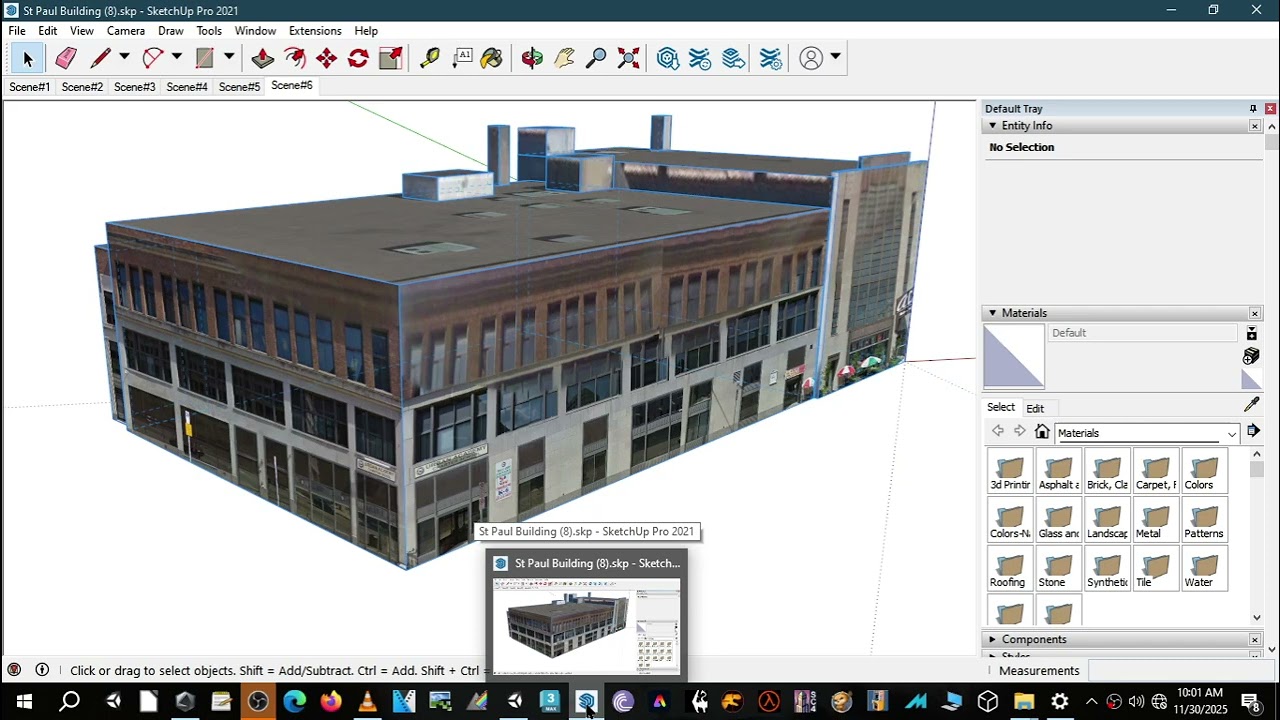Open the Rectangle tool dropdown arrow
Screen dimensions: 1280x720
pos(228,57)
